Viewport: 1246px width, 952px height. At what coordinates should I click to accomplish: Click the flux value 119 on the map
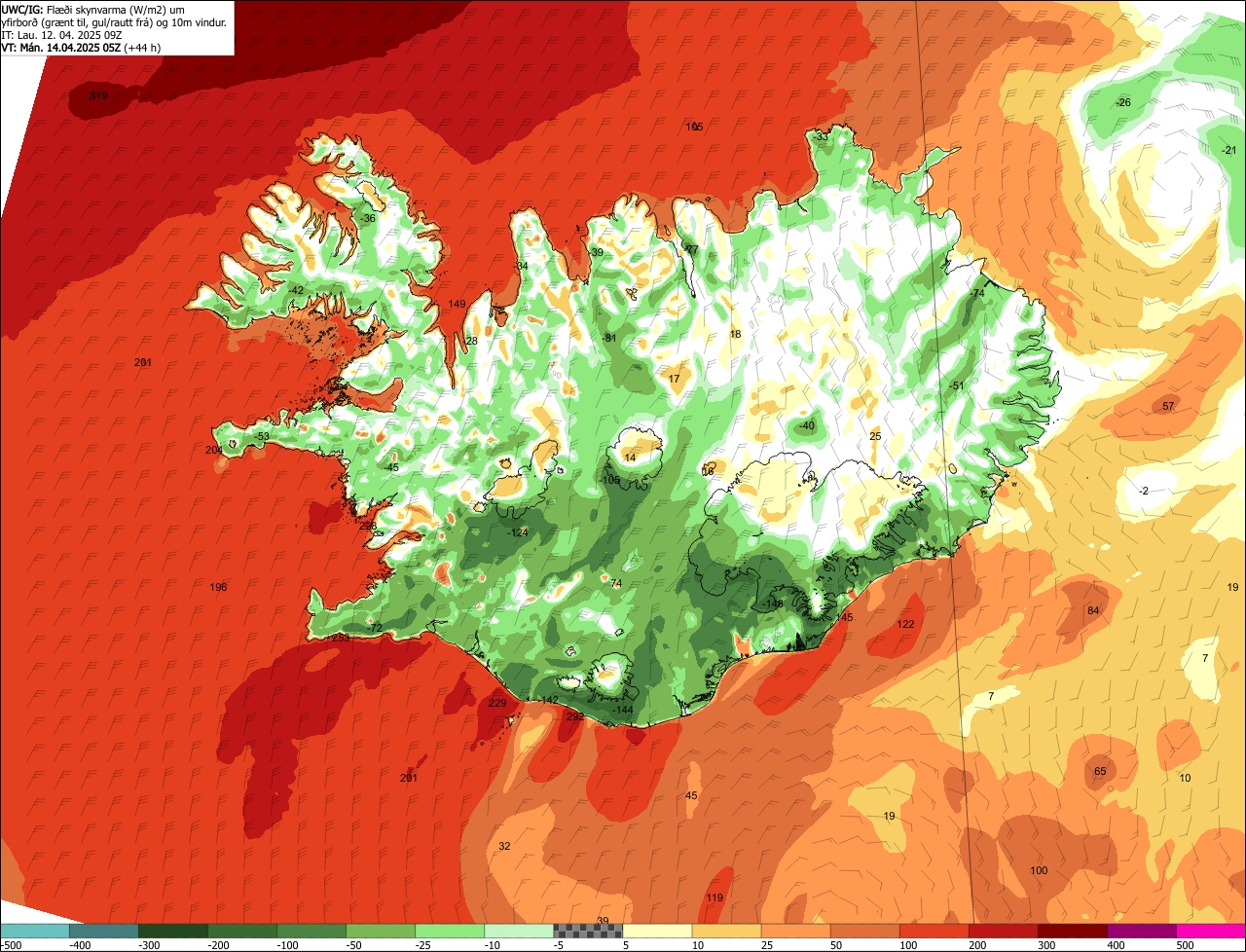(715, 897)
